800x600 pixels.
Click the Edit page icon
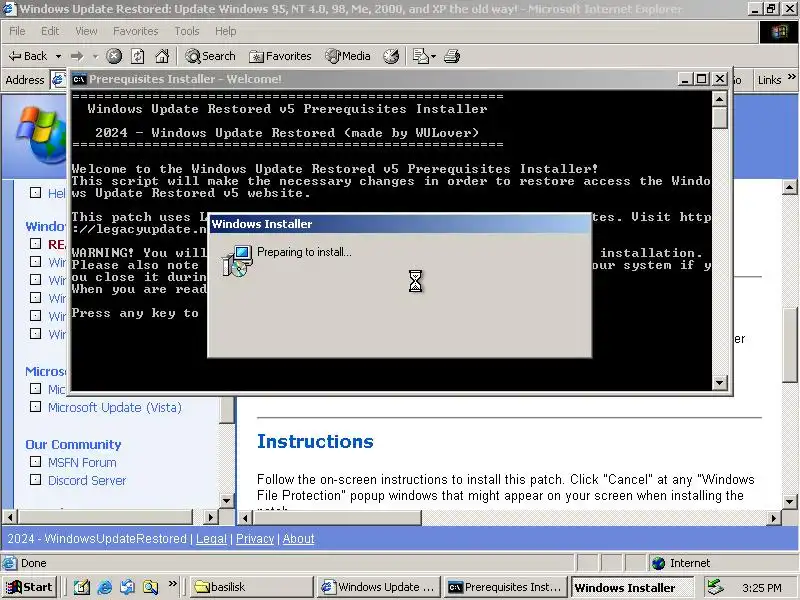(x=420, y=56)
